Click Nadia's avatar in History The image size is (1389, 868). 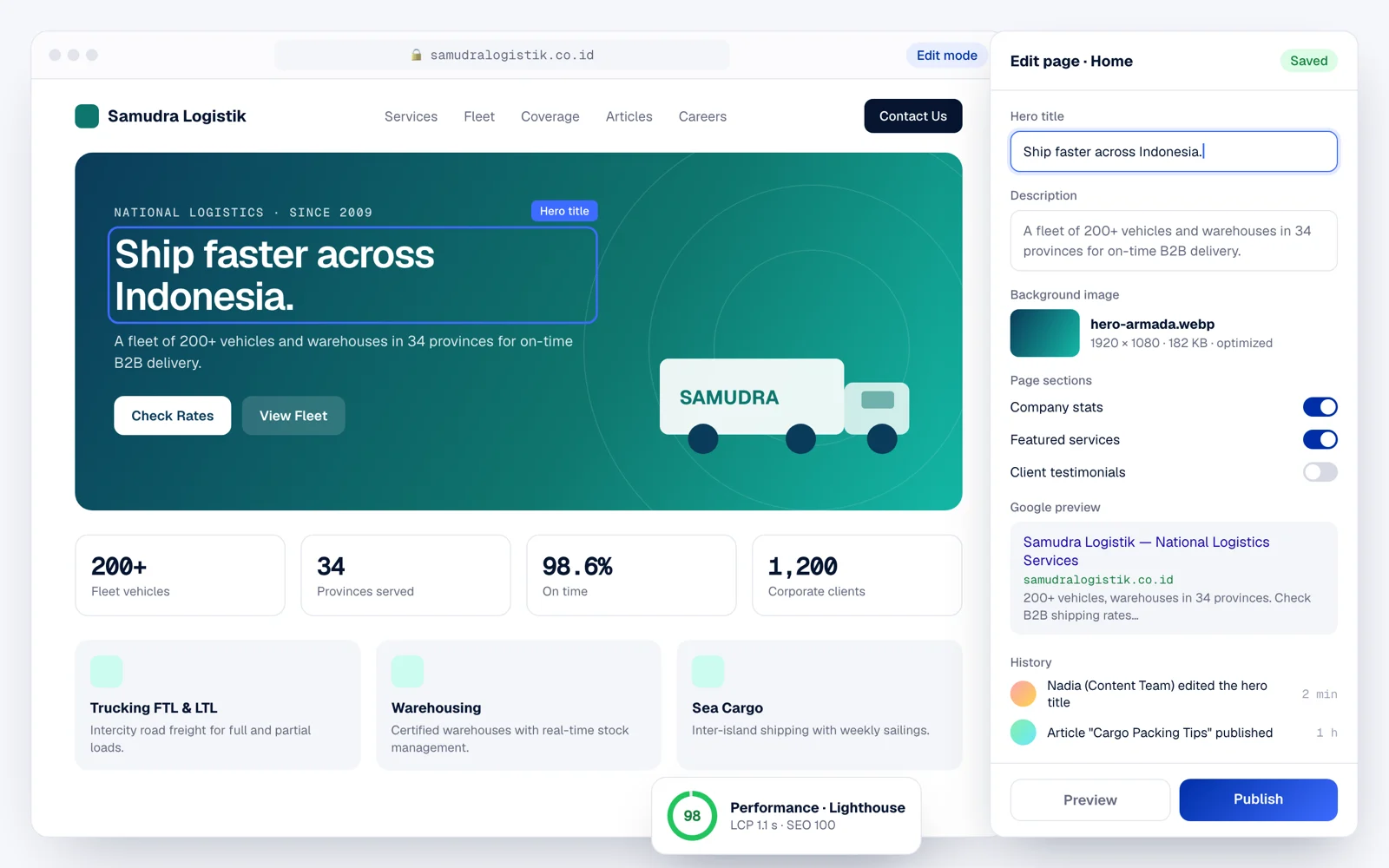pos(1024,694)
